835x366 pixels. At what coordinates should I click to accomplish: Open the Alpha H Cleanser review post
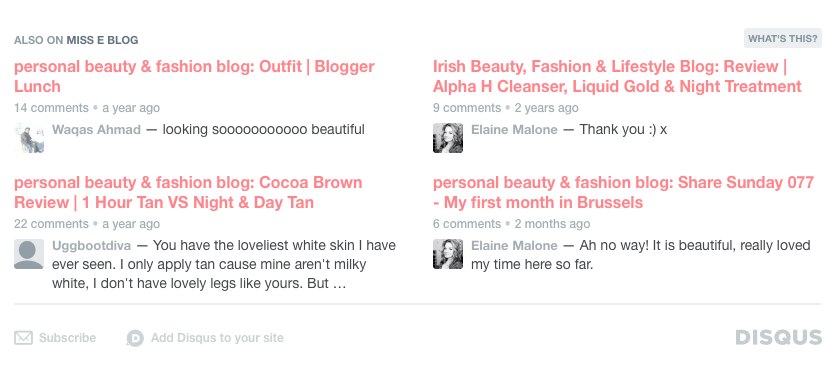pos(617,76)
